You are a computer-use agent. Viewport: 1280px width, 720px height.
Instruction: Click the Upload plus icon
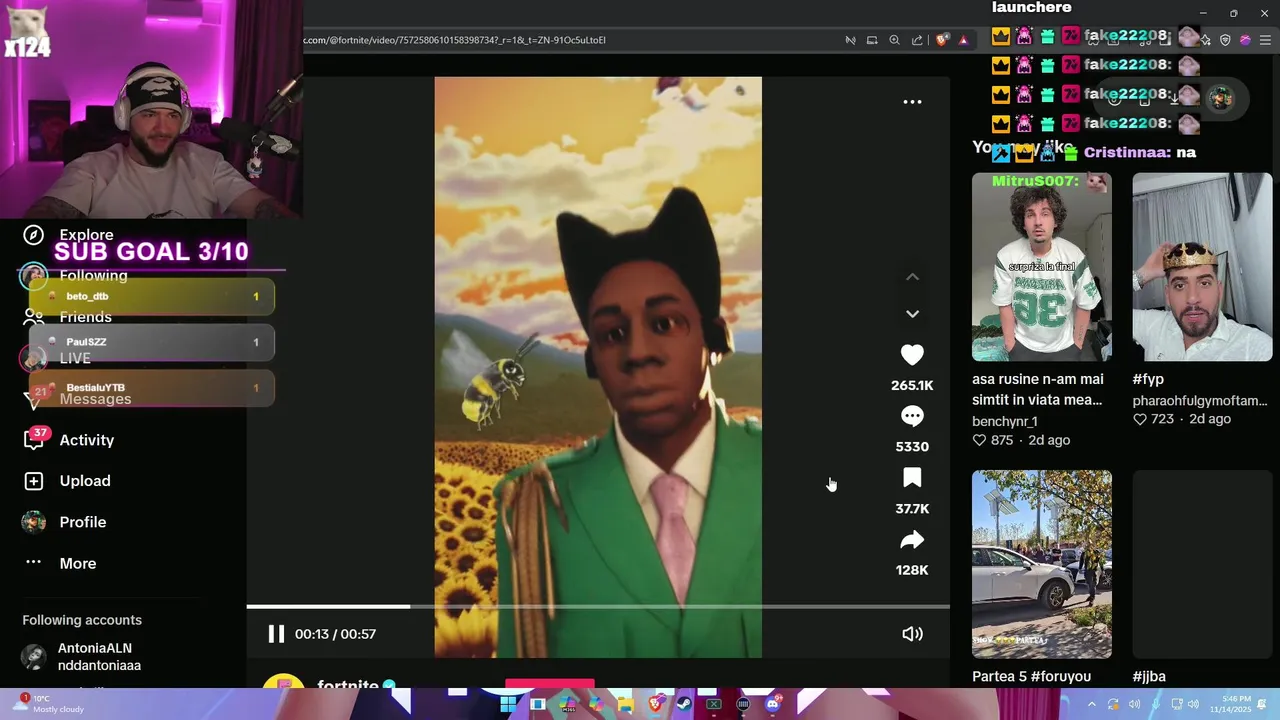[34, 481]
